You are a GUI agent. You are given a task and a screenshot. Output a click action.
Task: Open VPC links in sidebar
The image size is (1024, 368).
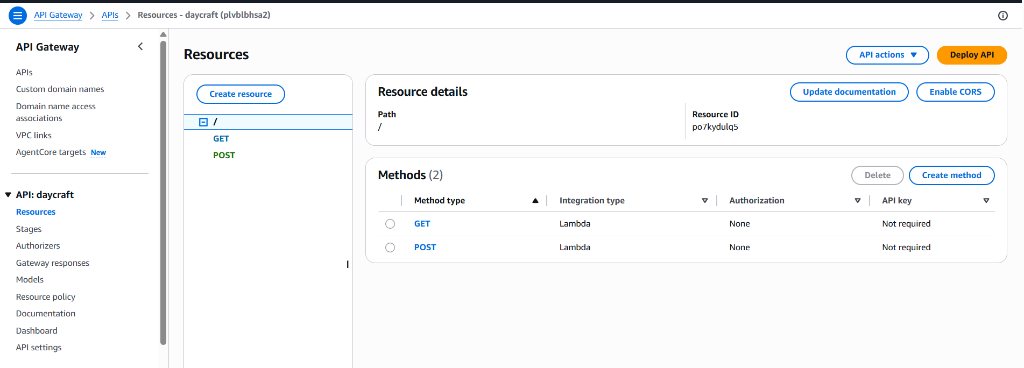click(x=33, y=135)
